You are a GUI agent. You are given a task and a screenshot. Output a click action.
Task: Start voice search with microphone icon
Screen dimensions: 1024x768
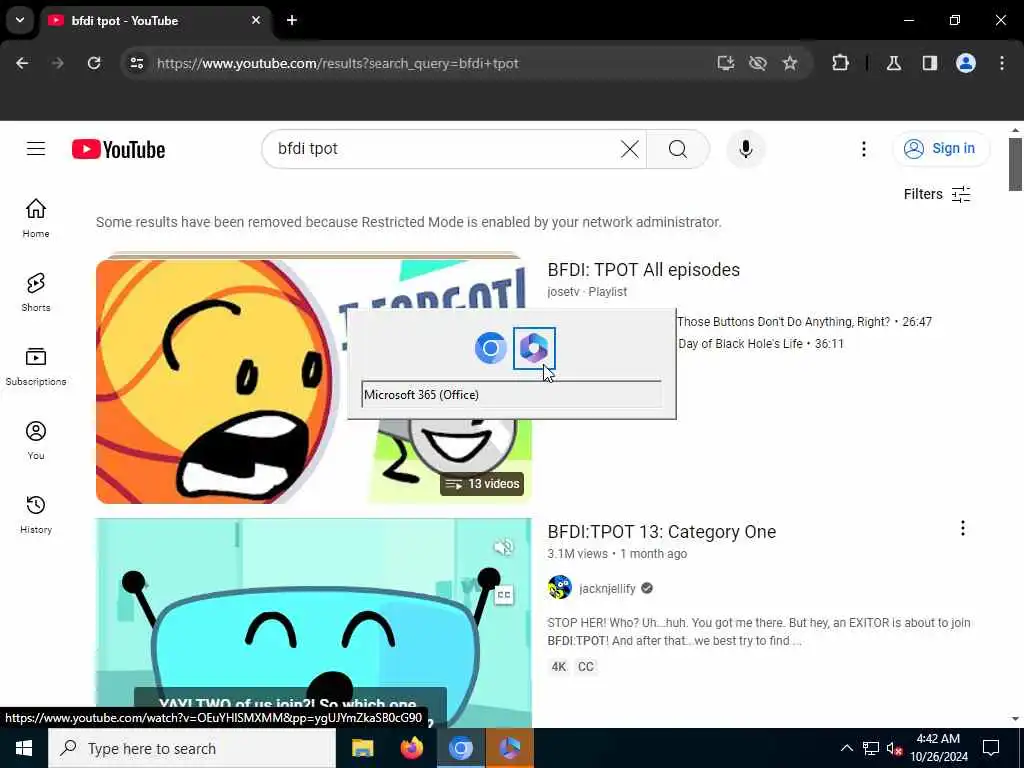[x=745, y=149]
